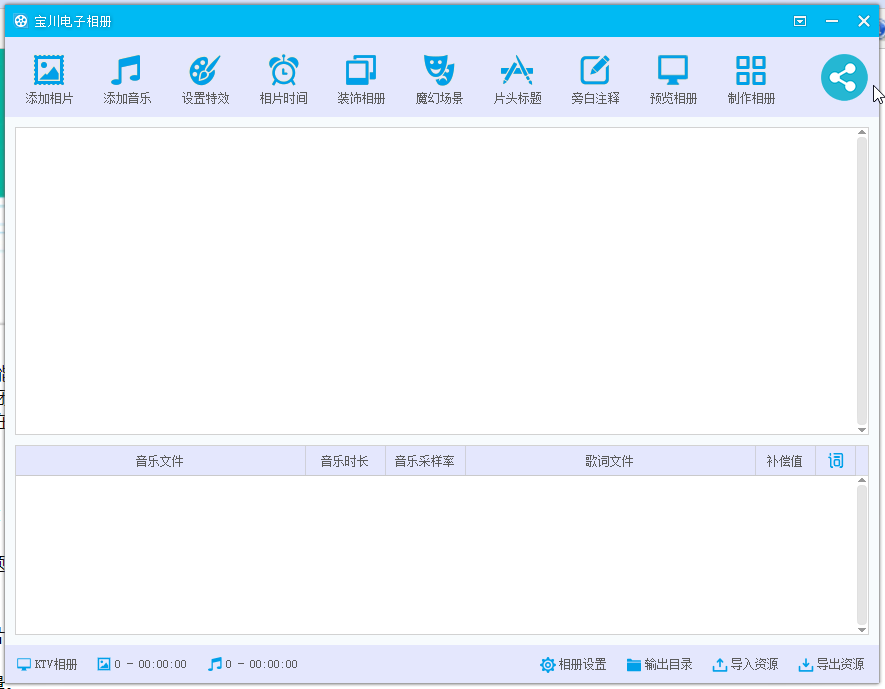
Task: Start 制作相册 (Make Album) grid icon
Action: click(751, 71)
